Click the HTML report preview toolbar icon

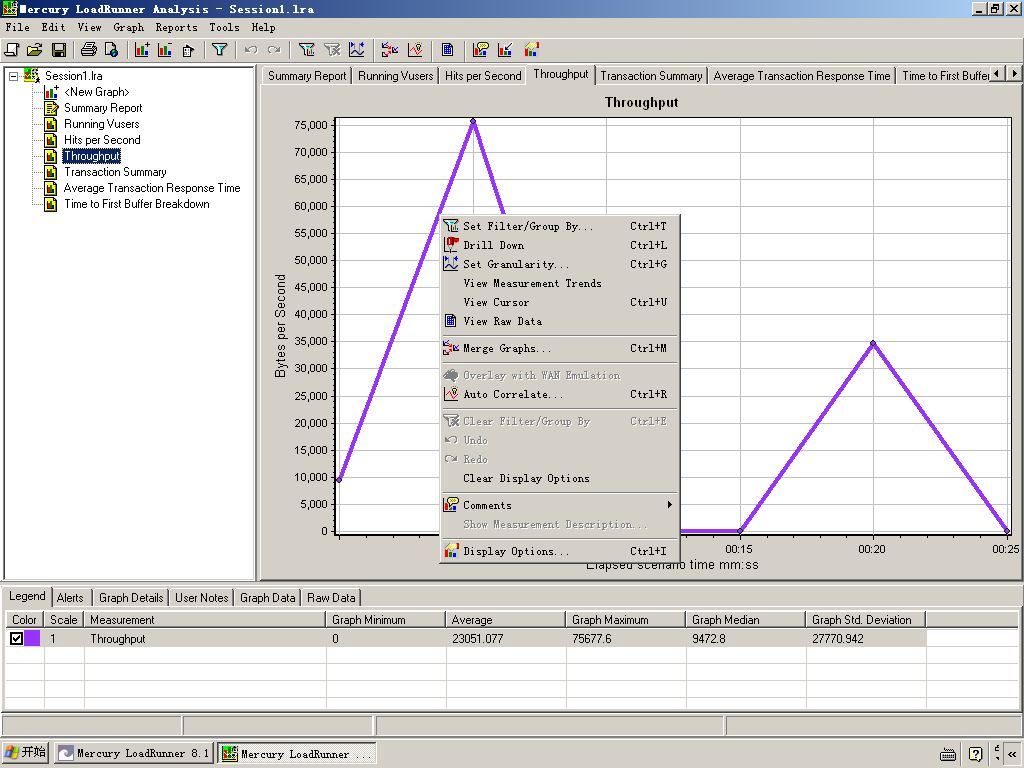point(112,50)
